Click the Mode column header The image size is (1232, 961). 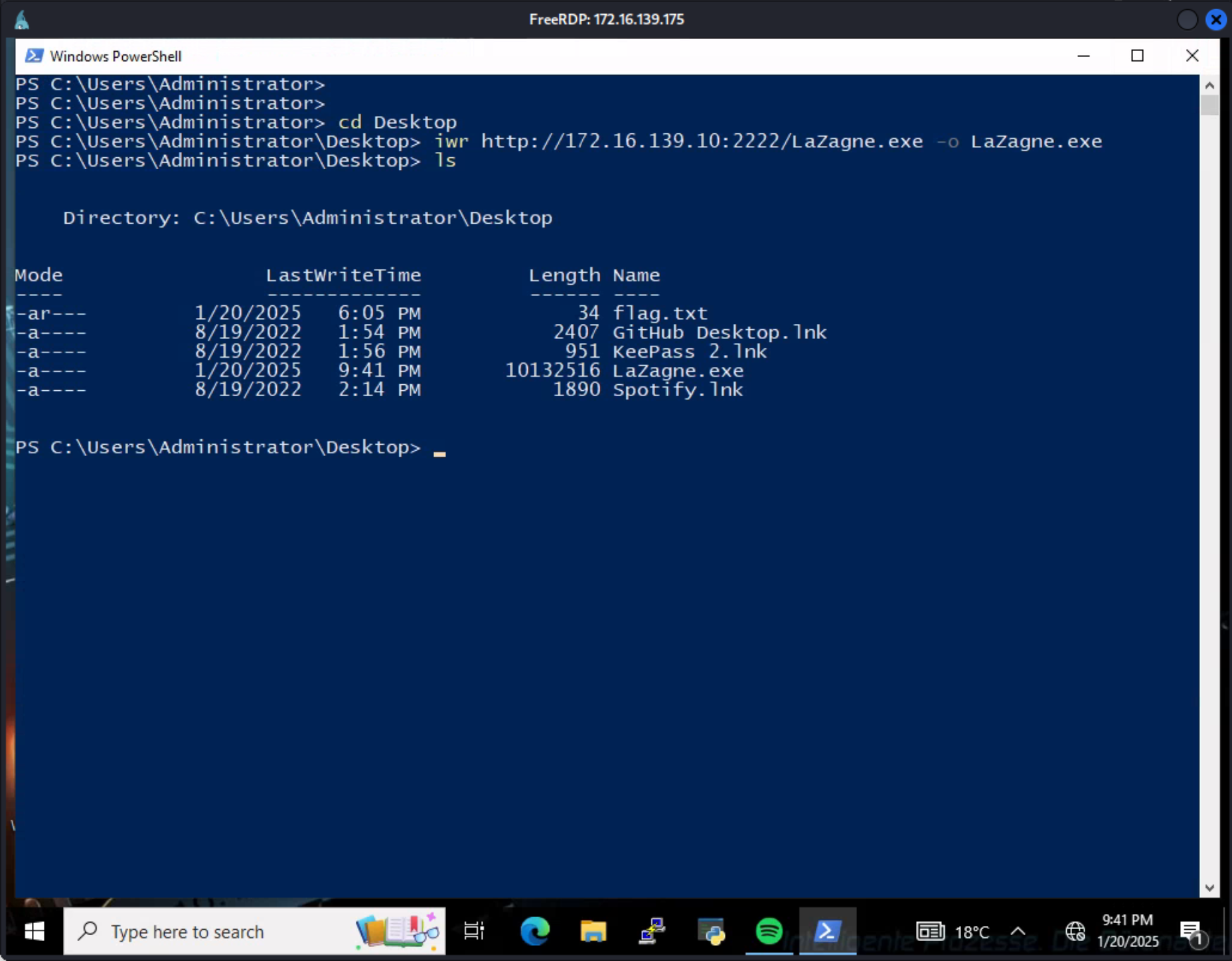pyautogui.click(x=38, y=275)
